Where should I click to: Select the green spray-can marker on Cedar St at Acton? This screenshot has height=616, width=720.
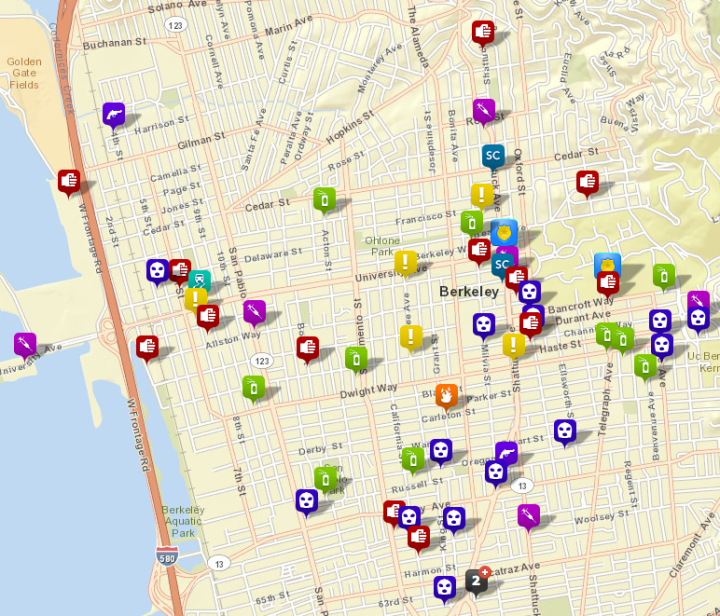click(325, 200)
